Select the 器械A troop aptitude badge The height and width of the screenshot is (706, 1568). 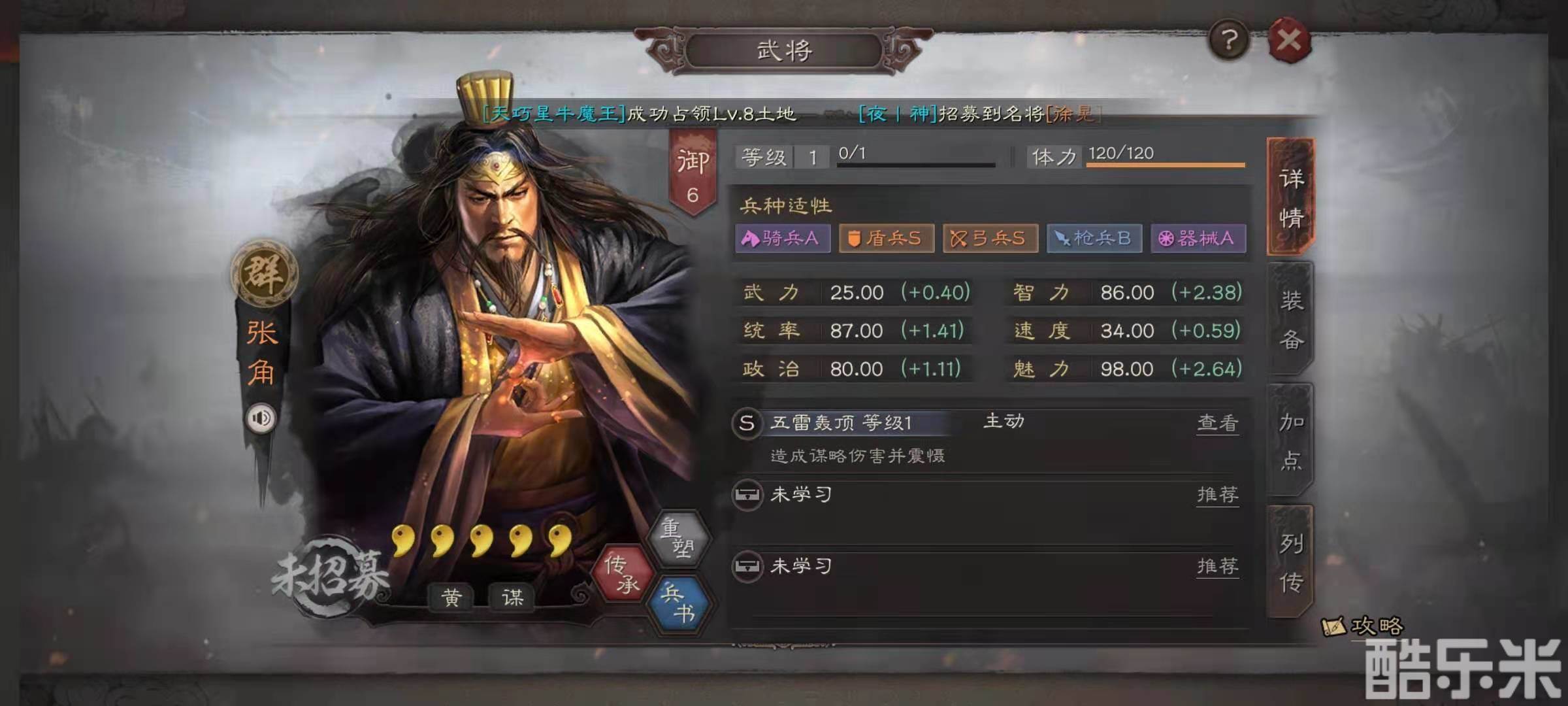click(1198, 238)
